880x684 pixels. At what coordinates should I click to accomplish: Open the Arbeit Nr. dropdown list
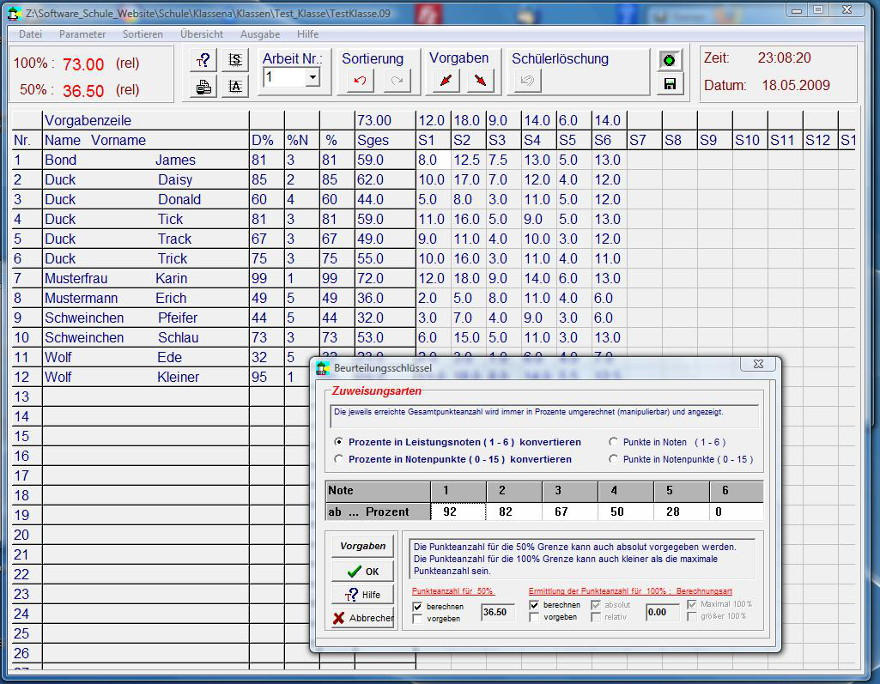point(312,77)
